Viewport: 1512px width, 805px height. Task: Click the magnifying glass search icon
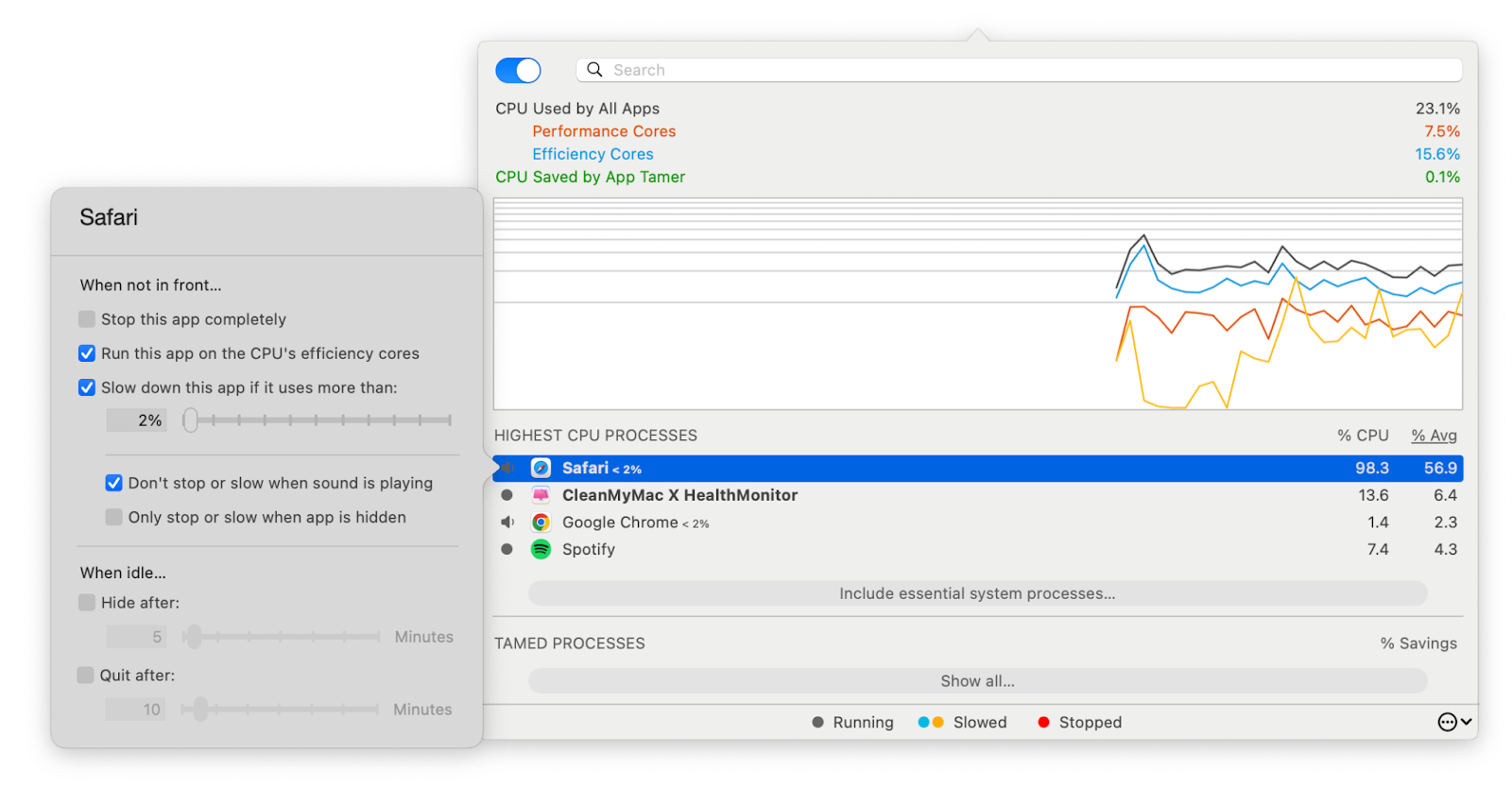pyautogui.click(x=594, y=69)
